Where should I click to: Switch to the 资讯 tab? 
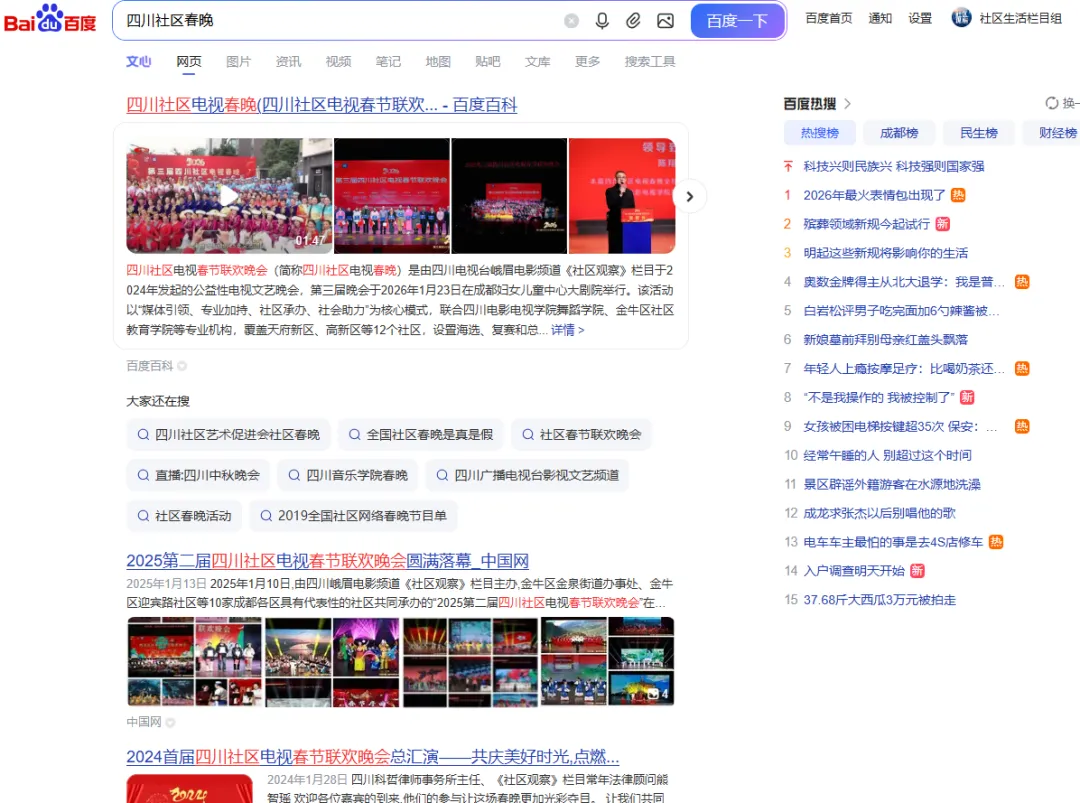[x=288, y=61]
